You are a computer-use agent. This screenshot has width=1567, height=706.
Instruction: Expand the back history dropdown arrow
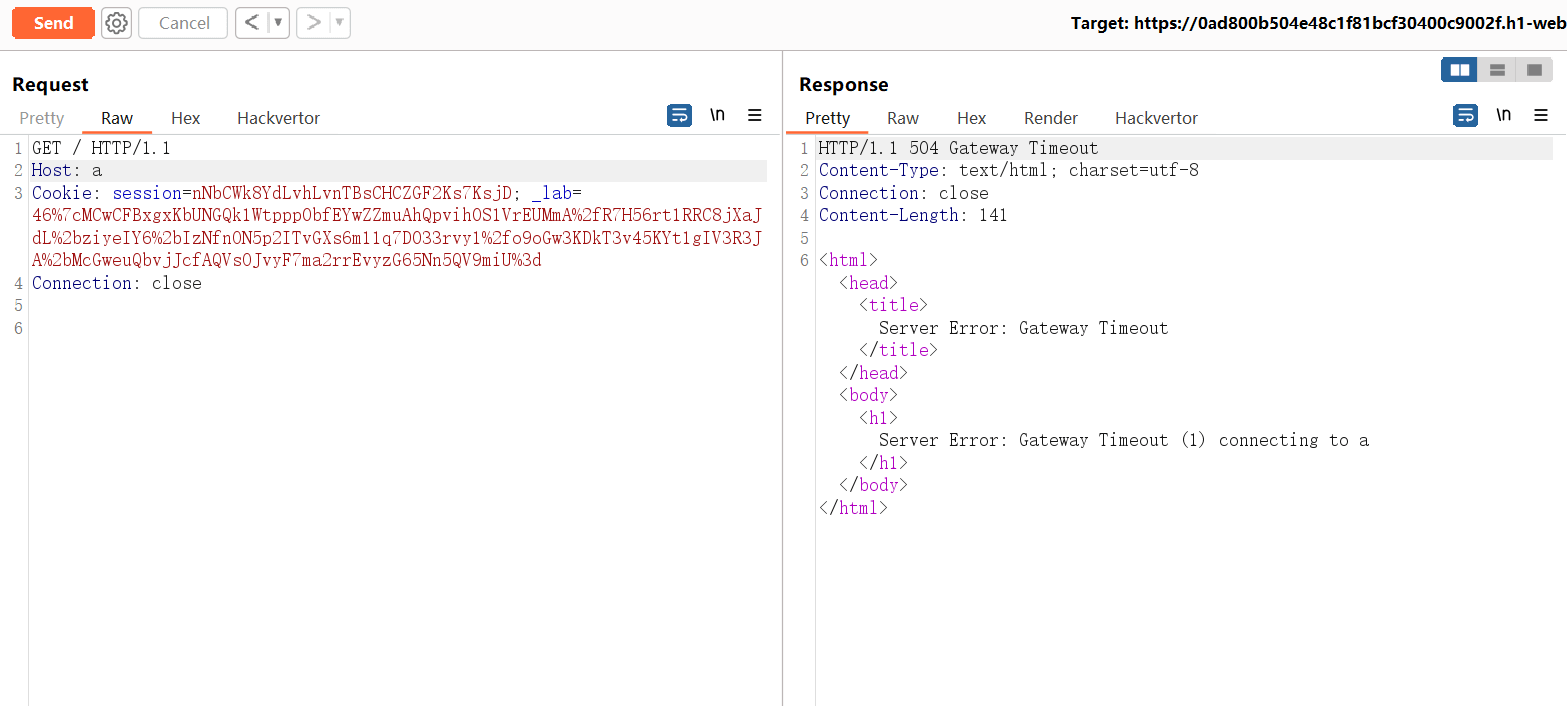coord(278,23)
